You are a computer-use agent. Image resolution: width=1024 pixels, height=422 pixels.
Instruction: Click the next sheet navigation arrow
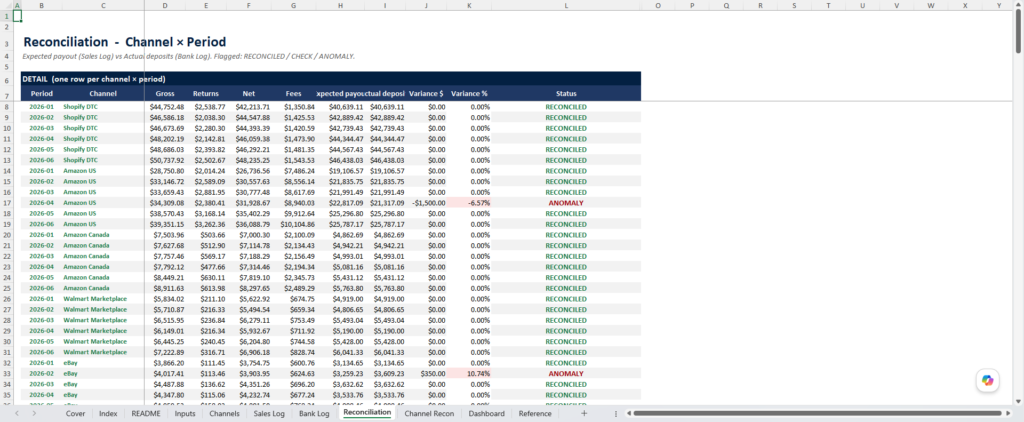[x=34, y=414]
